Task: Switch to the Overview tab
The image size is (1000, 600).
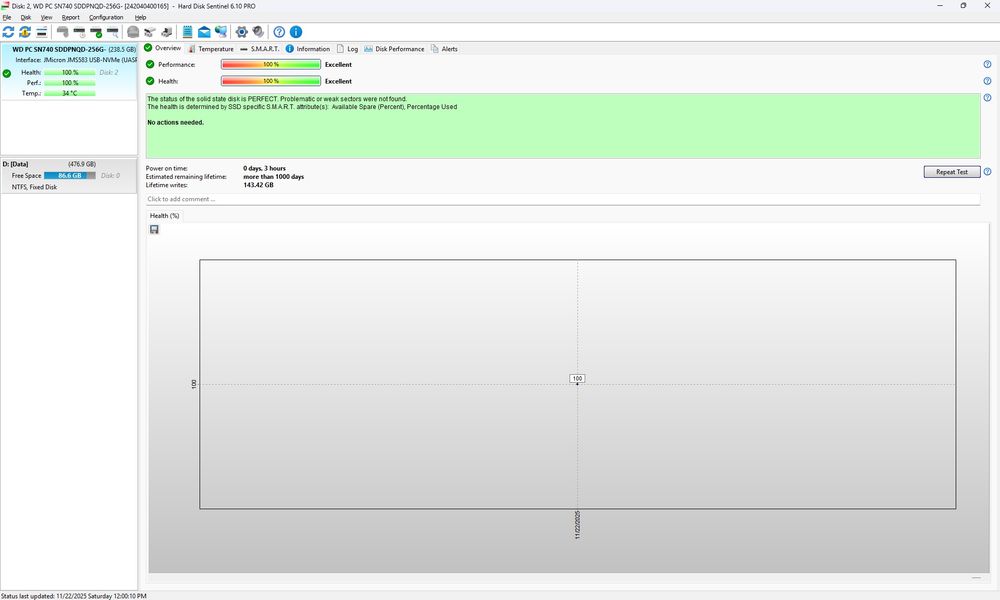Action: pos(163,48)
